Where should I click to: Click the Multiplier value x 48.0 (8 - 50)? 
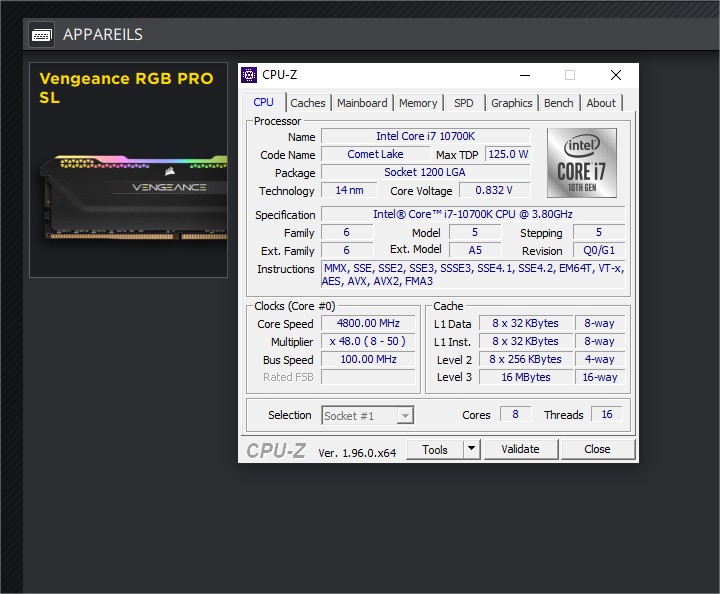click(368, 341)
